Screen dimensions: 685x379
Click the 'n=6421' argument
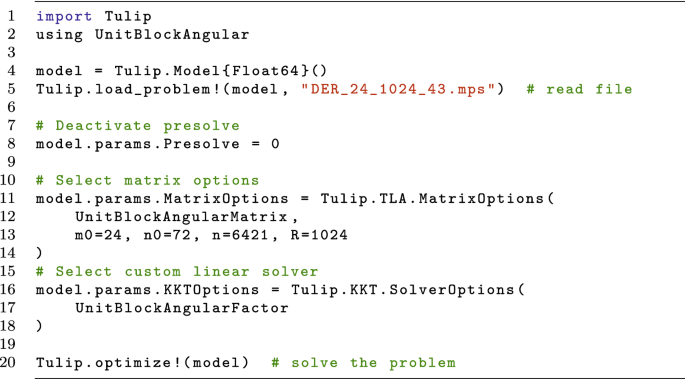pyautogui.click(x=239, y=235)
